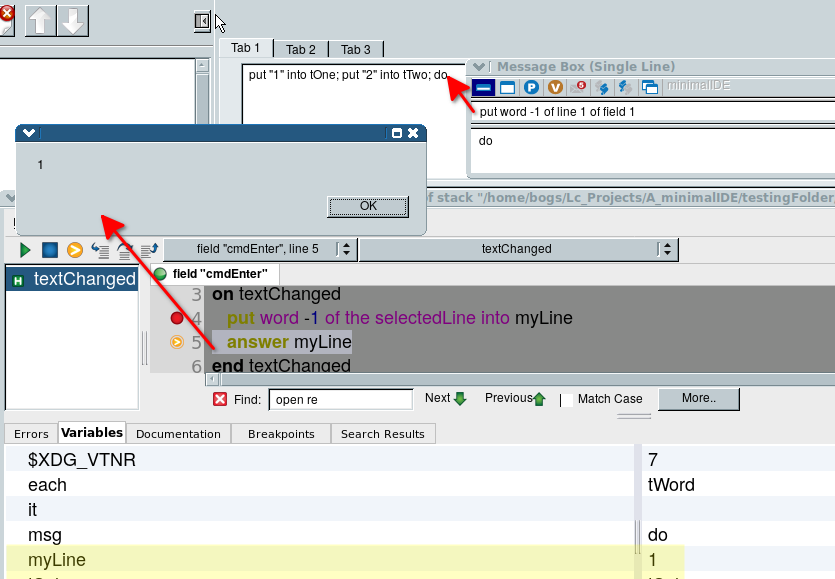Open the Variables tab
The image size is (835, 579).
tap(92, 433)
